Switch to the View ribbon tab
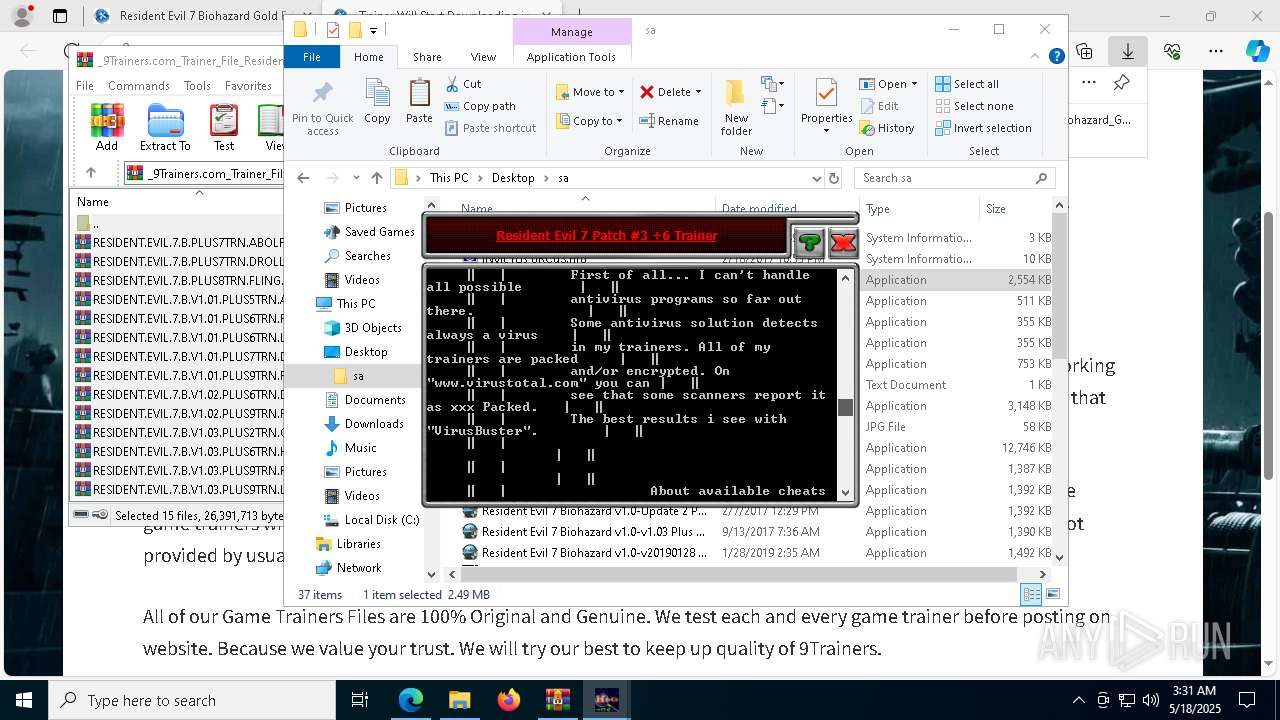The height and width of the screenshot is (720, 1280). click(x=483, y=57)
